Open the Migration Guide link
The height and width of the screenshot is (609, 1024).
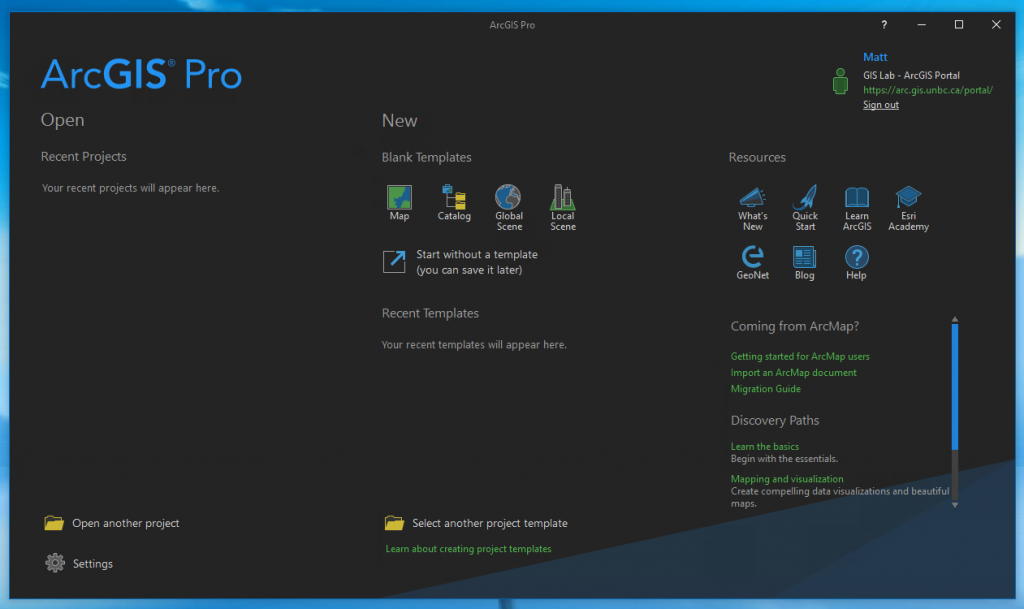(x=765, y=389)
